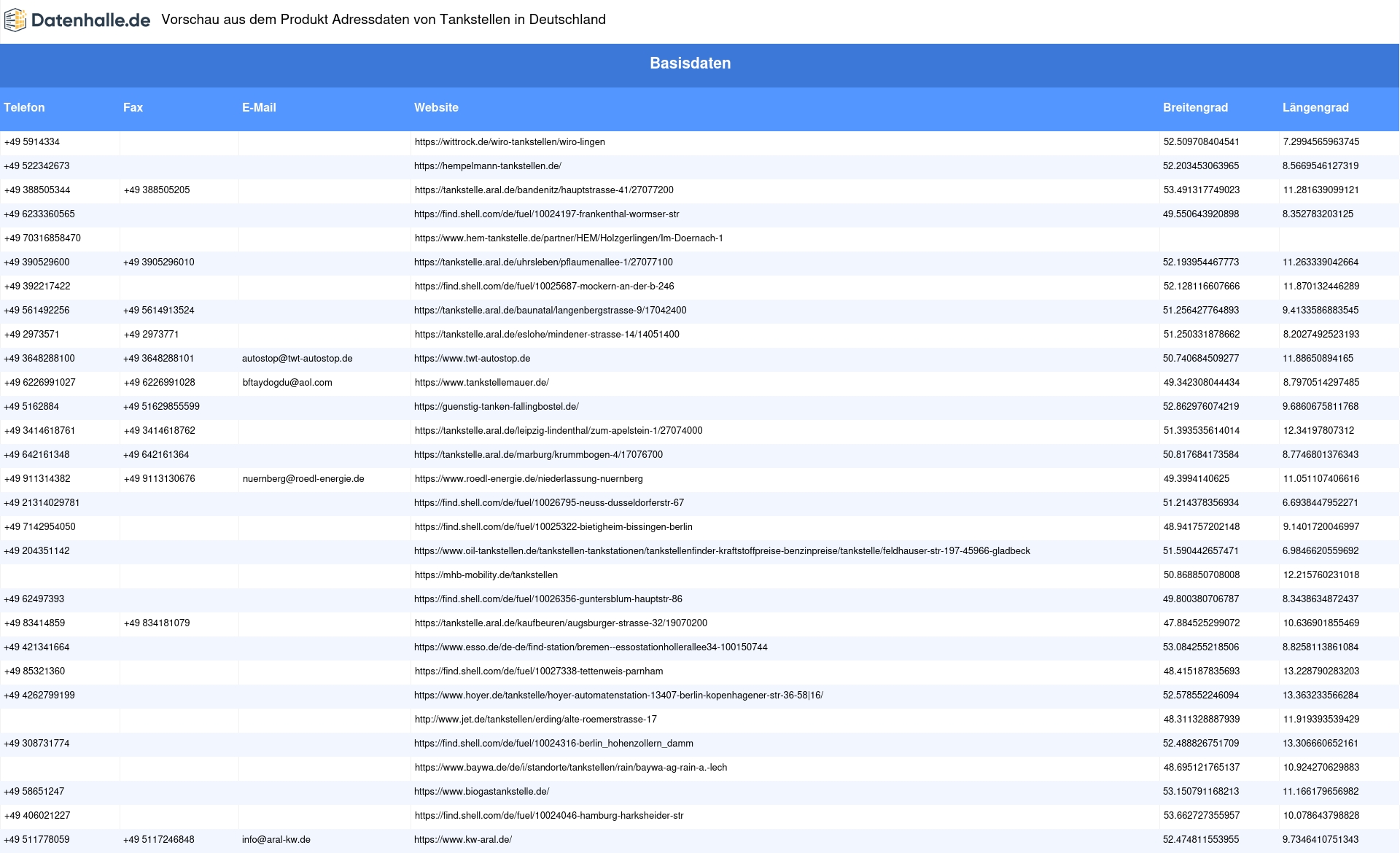
Task: Open the guenstig-tanken-fallingbostel.de link
Action: (497, 407)
